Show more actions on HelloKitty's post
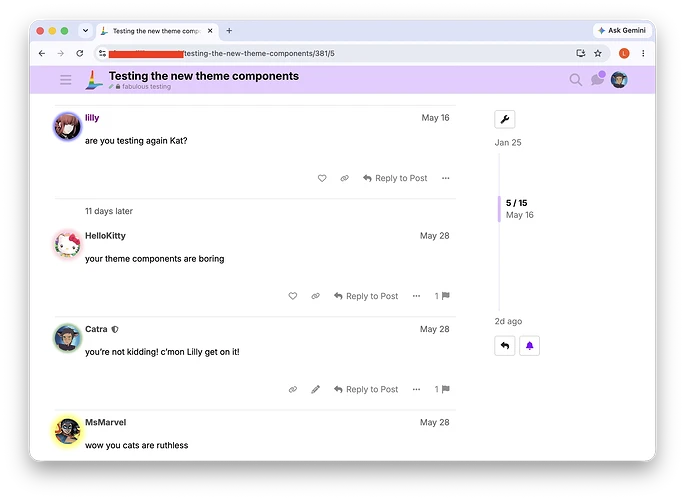Viewport: 684px width, 500px height. 416,296
